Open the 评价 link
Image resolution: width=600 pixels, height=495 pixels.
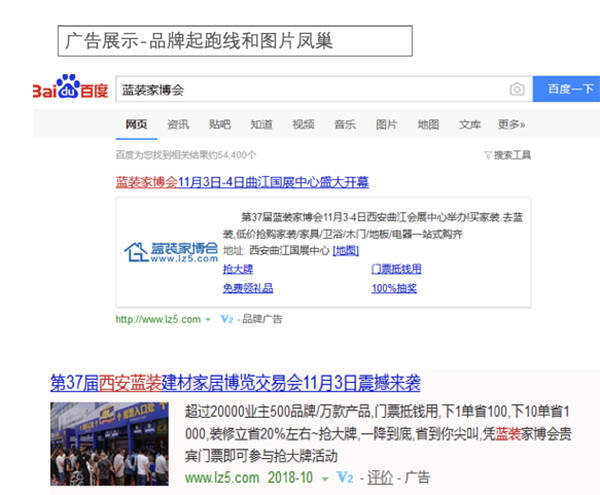pos(380,477)
